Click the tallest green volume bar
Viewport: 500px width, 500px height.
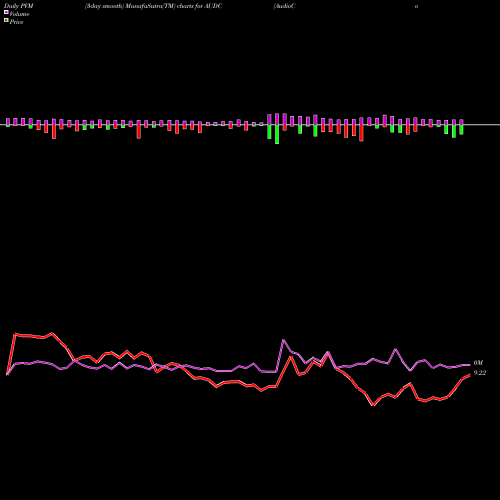tap(277, 134)
